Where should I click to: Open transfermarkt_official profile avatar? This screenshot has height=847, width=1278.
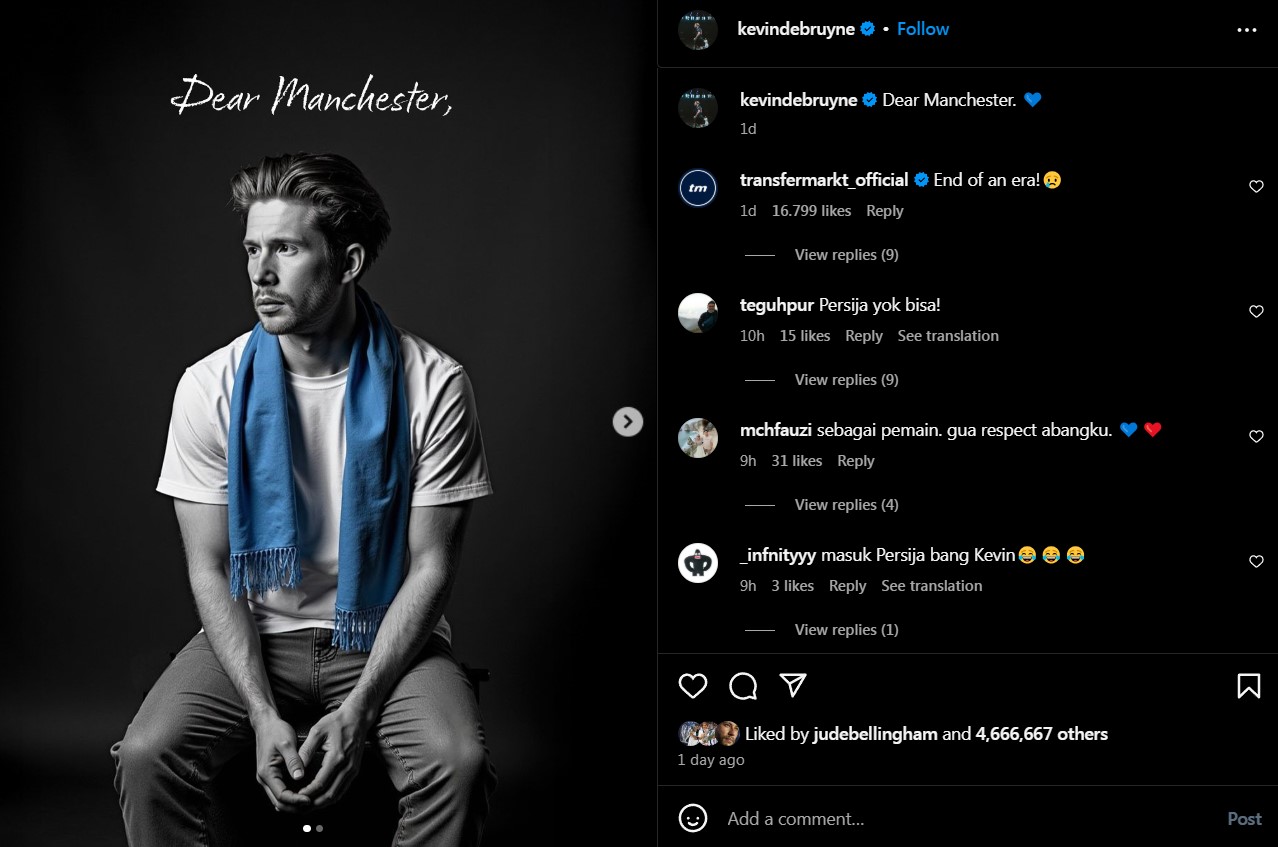pos(698,187)
